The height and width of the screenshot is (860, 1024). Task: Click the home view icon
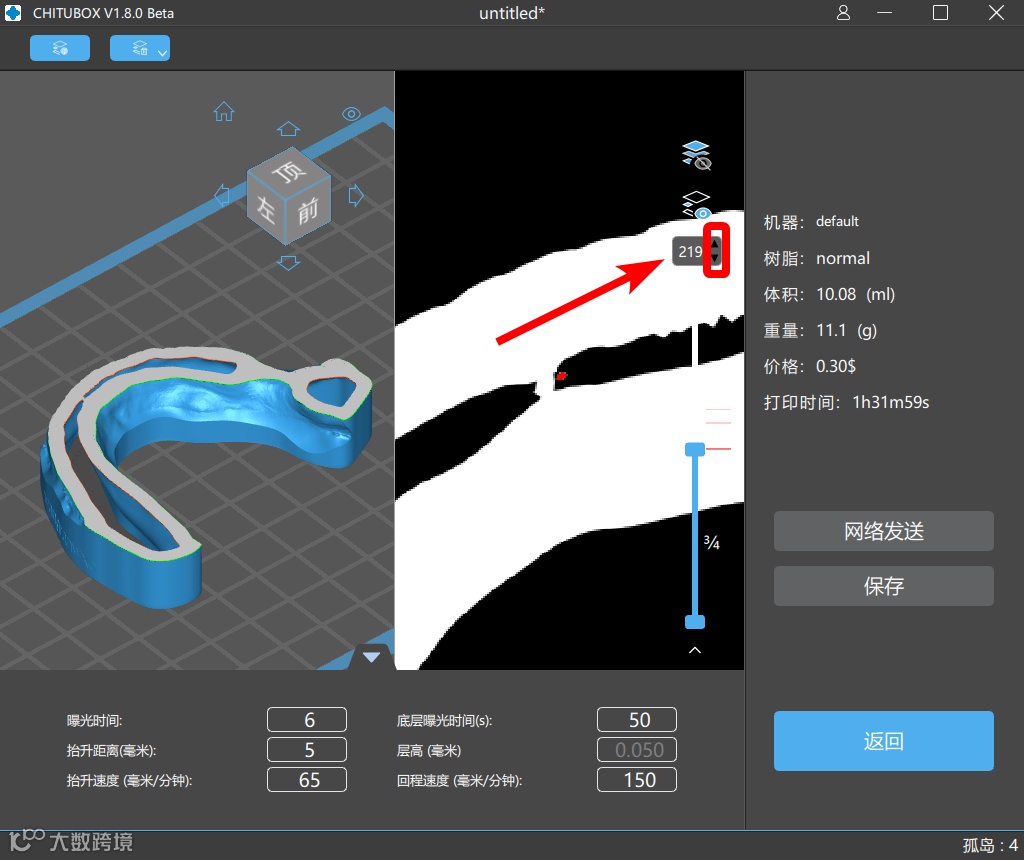224,112
